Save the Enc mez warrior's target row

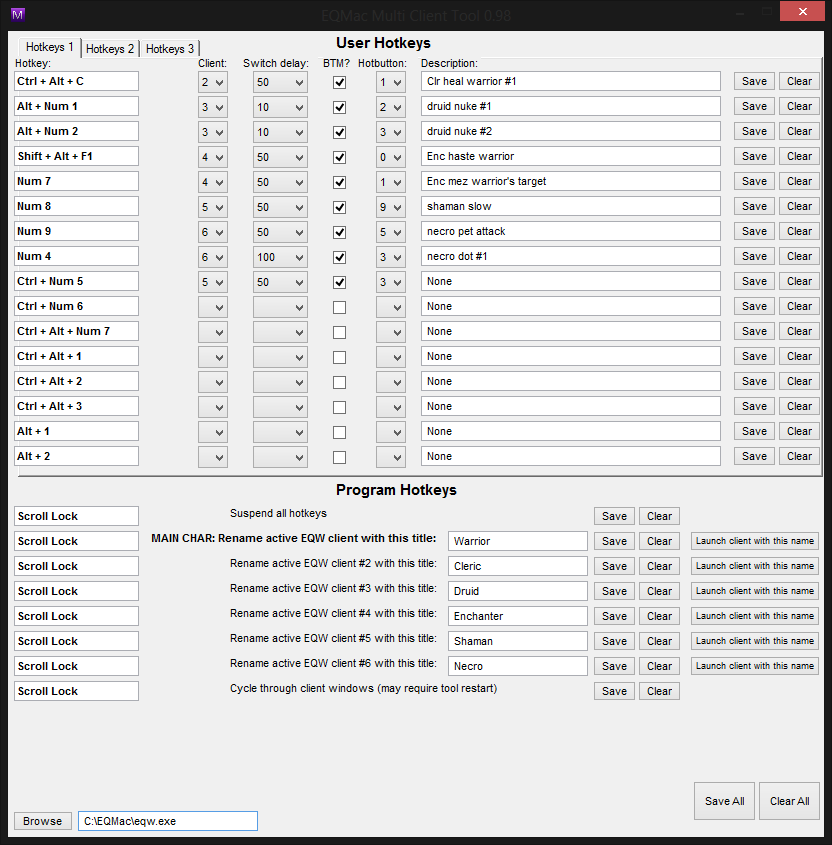click(754, 181)
